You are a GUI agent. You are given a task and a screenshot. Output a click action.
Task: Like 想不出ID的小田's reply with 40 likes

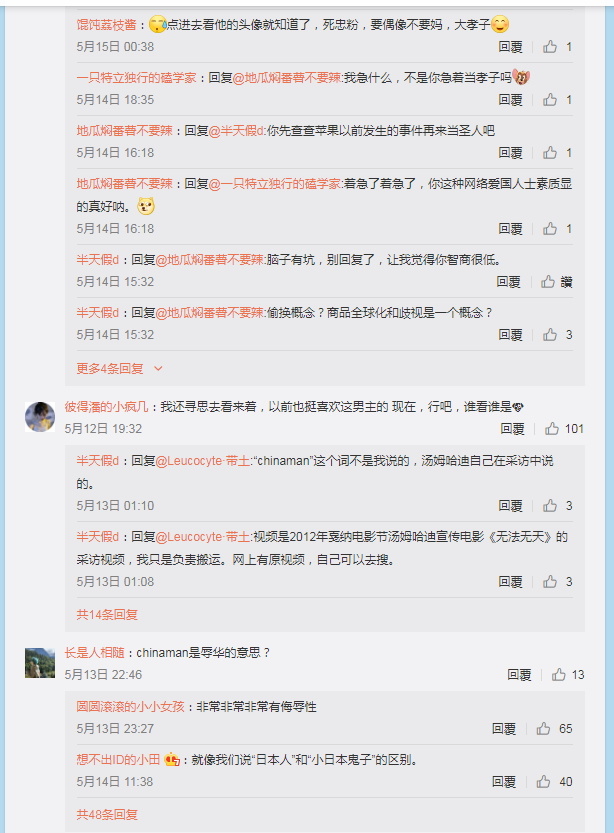pyautogui.click(x=543, y=782)
